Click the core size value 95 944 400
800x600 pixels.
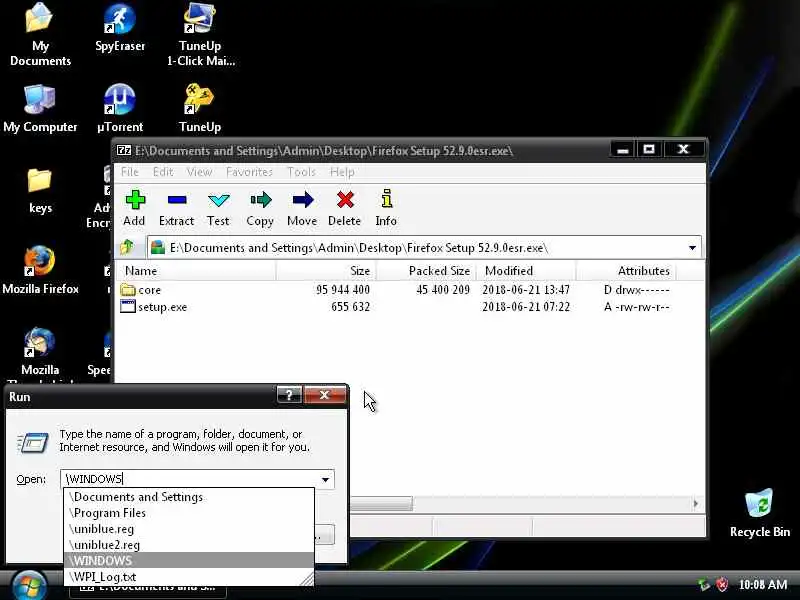[343, 290]
